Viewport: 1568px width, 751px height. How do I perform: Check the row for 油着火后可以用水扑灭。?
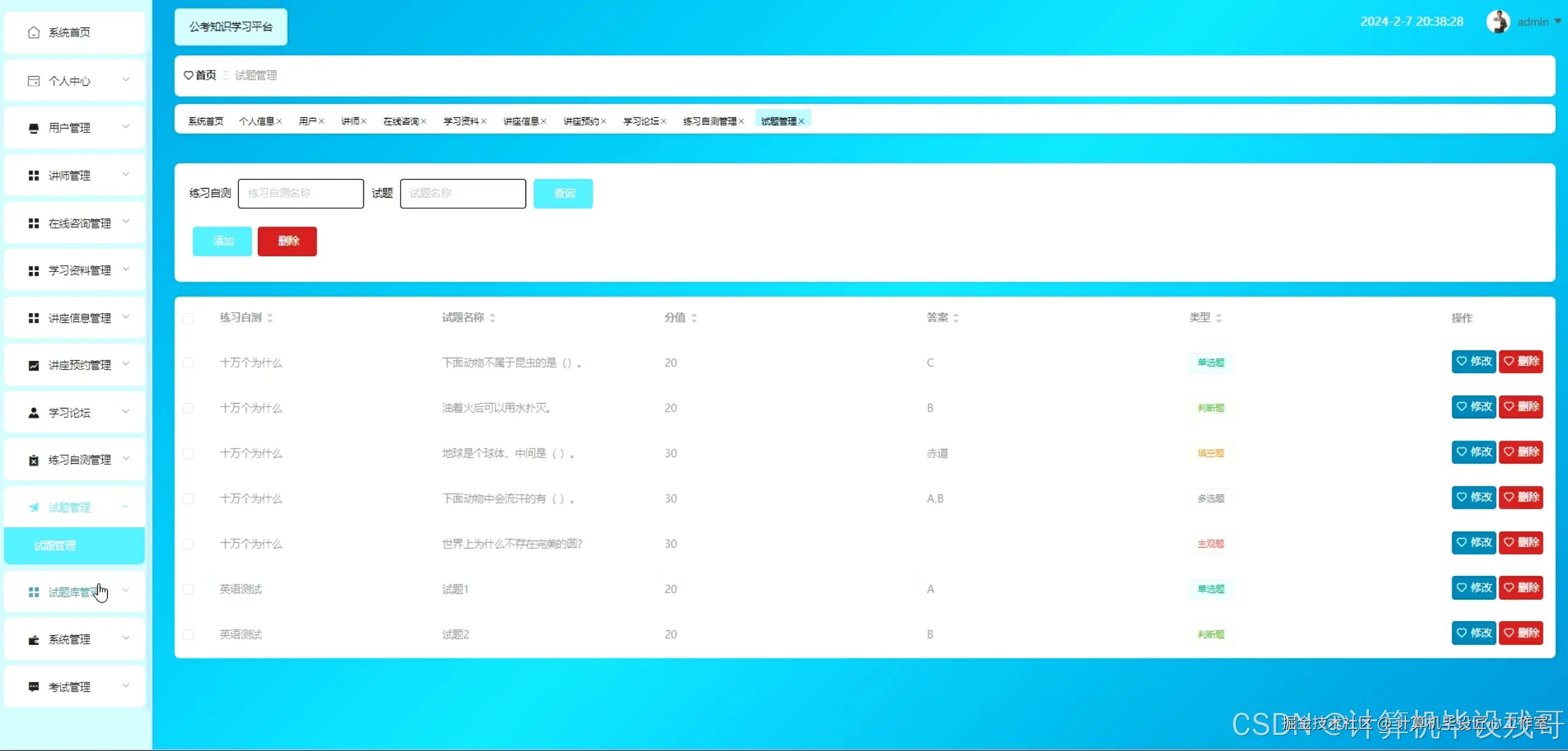coord(188,409)
